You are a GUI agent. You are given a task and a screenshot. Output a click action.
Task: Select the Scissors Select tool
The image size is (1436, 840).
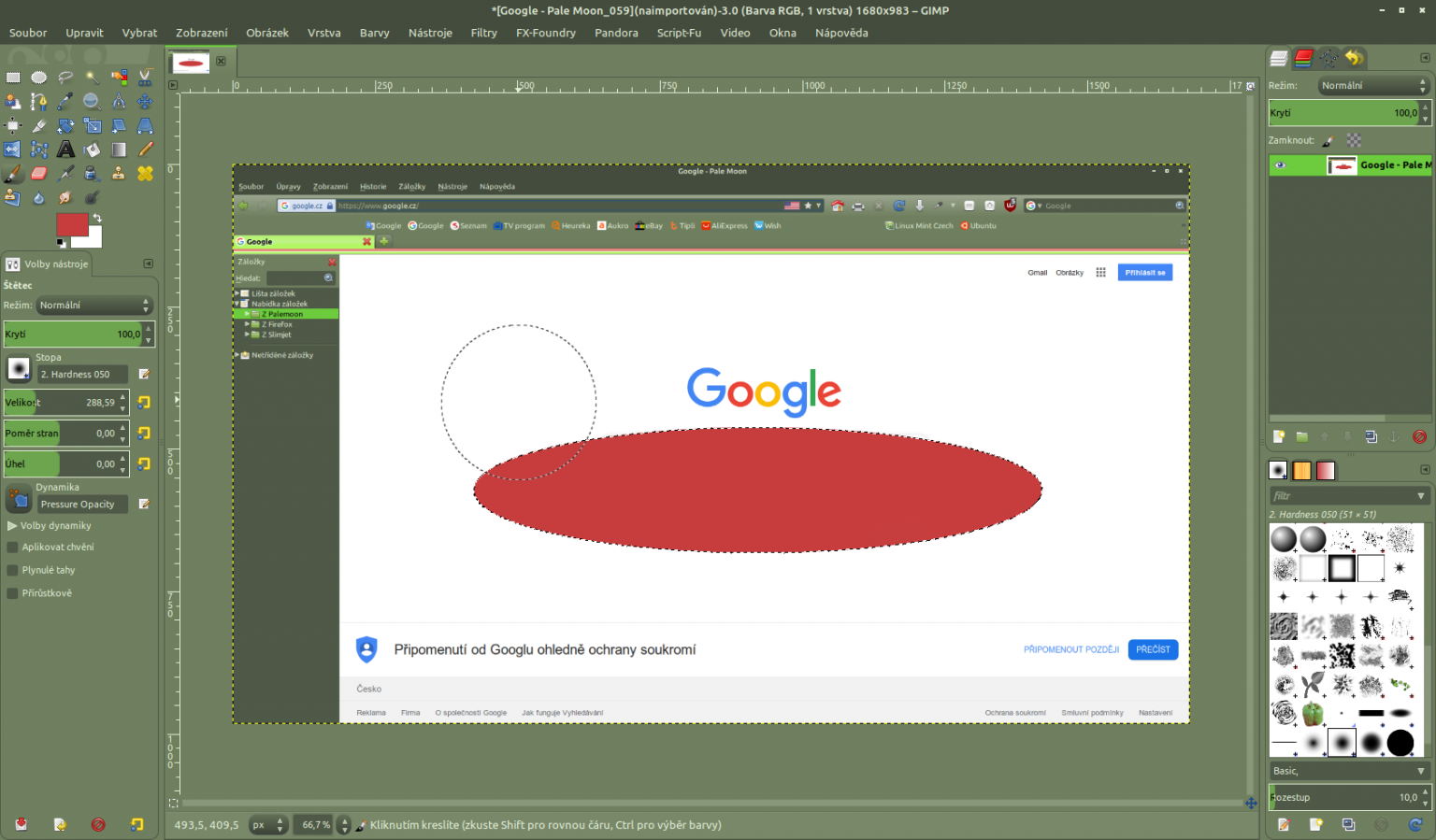145,78
